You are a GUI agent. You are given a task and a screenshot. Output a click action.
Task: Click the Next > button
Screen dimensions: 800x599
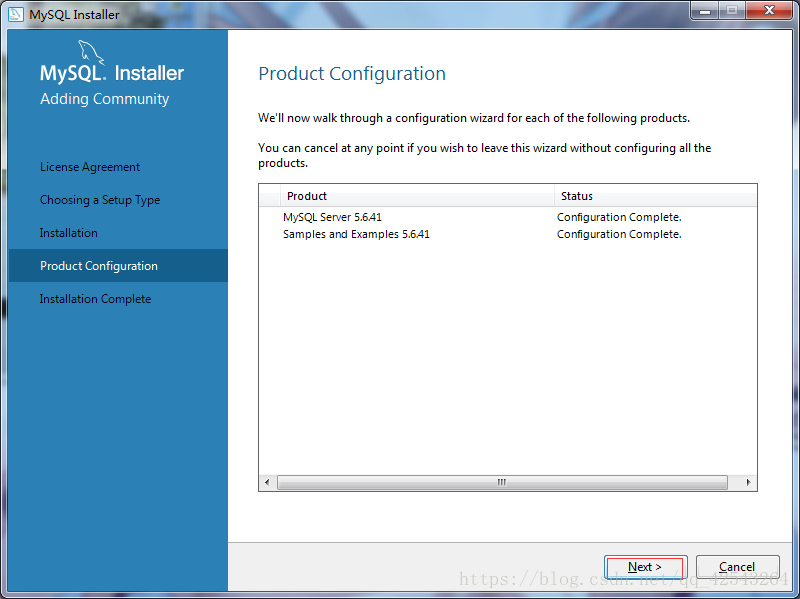point(645,566)
